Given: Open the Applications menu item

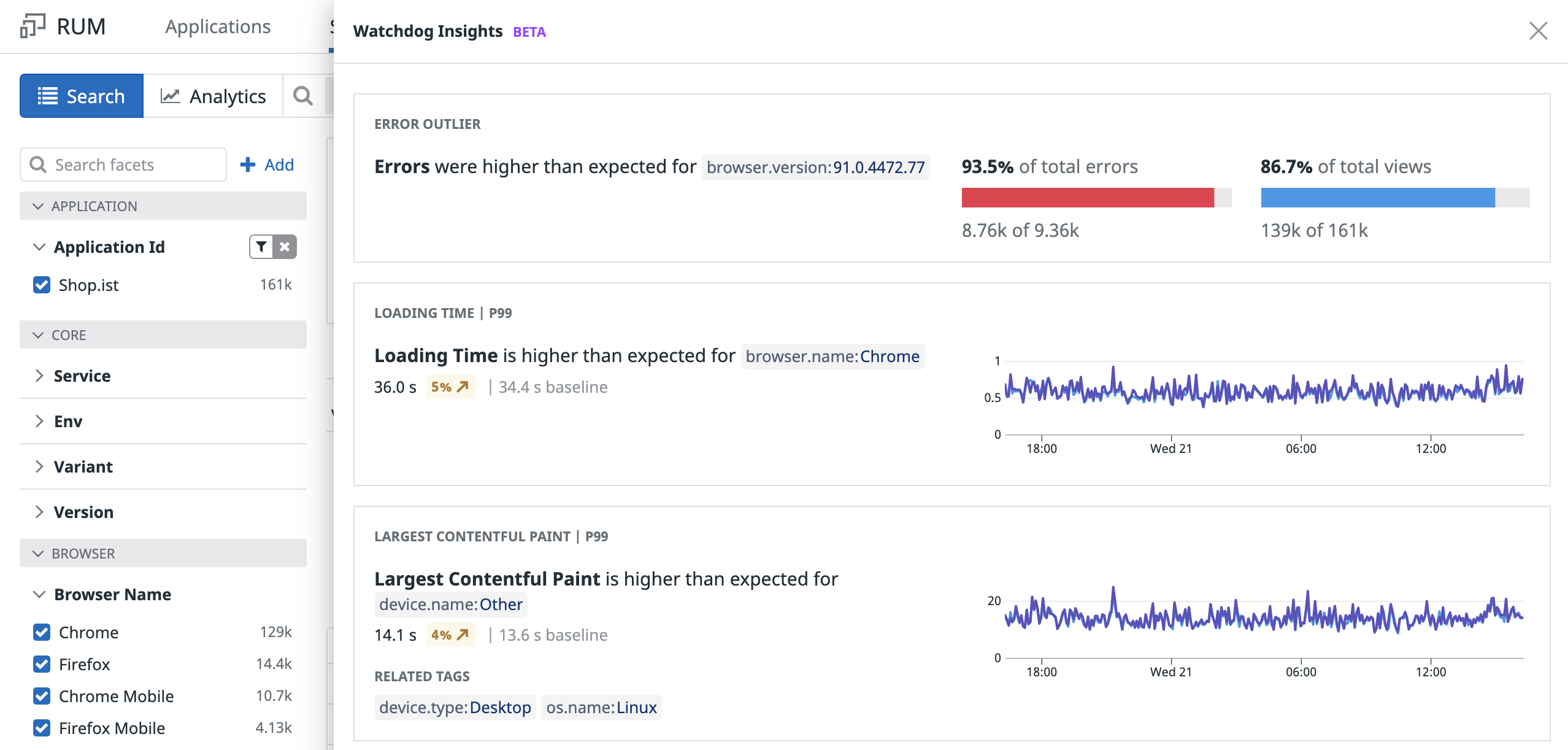Looking at the screenshot, I should (x=218, y=26).
